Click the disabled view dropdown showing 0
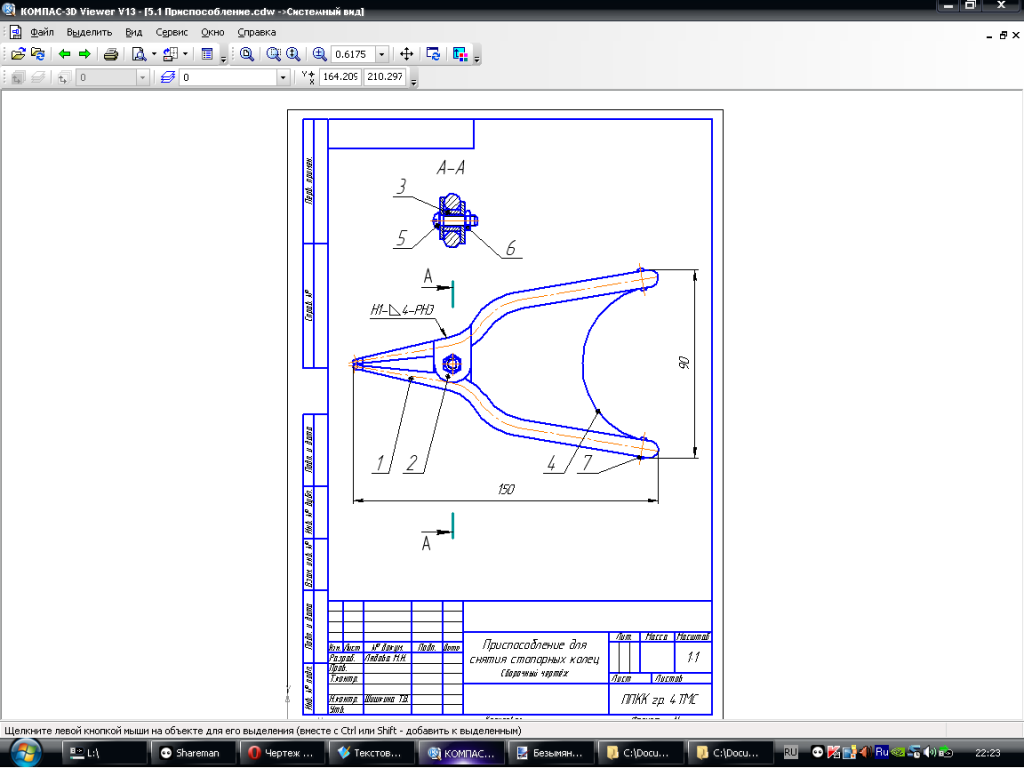This screenshot has width=1024, height=768. click(x=112, y=78)
